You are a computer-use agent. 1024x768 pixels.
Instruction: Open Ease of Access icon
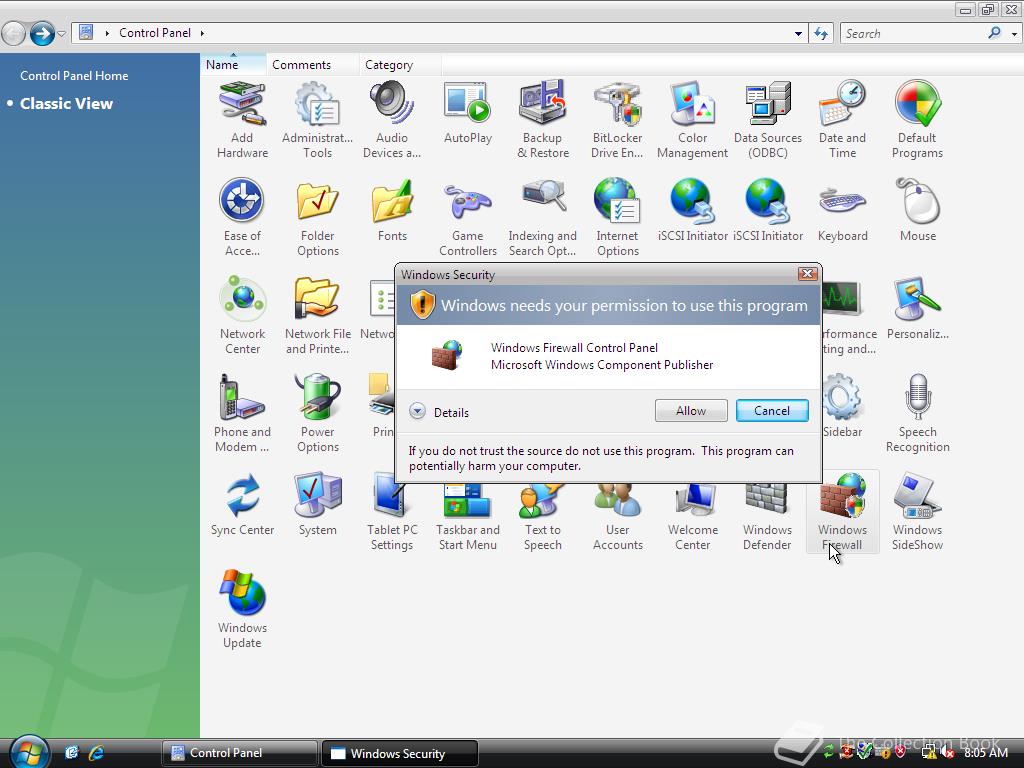click(x=242, y=217)
